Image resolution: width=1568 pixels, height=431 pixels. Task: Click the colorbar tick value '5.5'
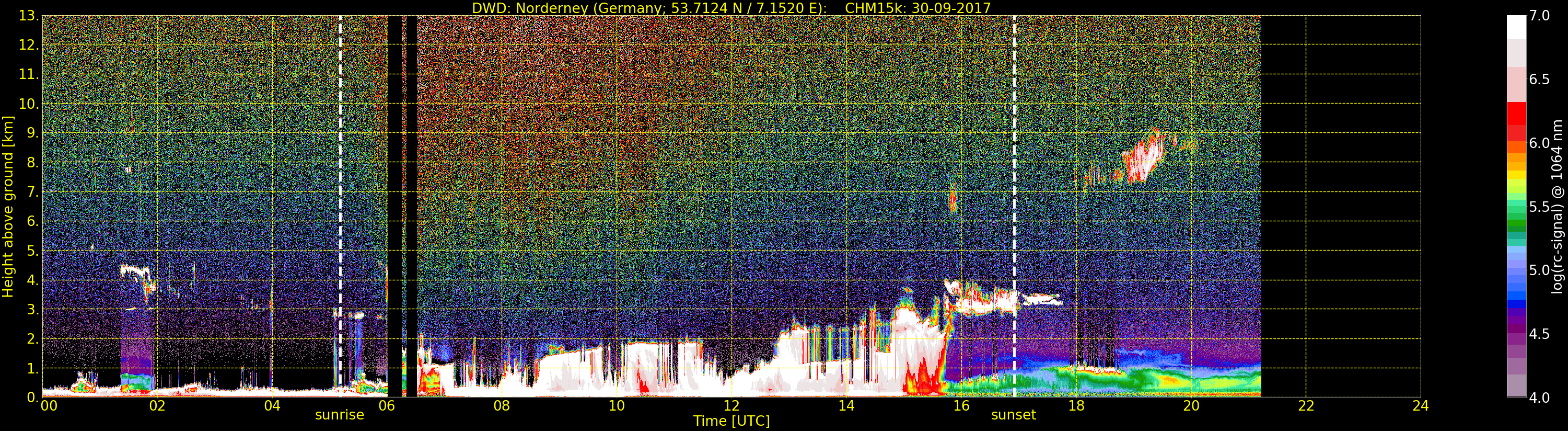tap(1539, 207)
